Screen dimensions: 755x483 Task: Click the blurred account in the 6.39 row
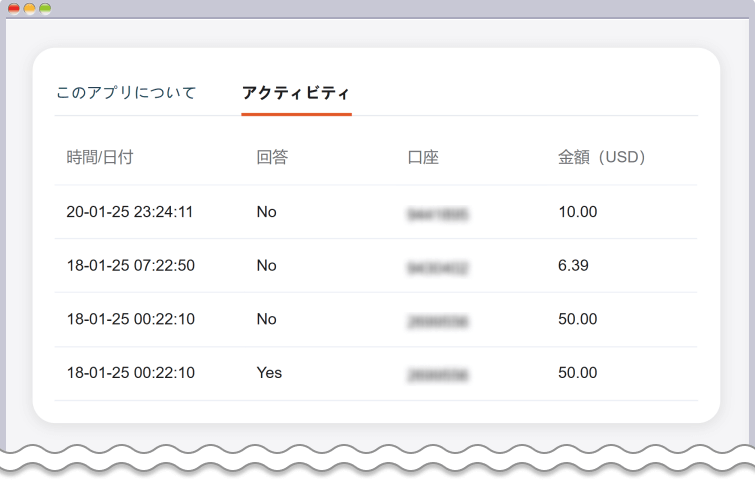click(x=438, y=267)
